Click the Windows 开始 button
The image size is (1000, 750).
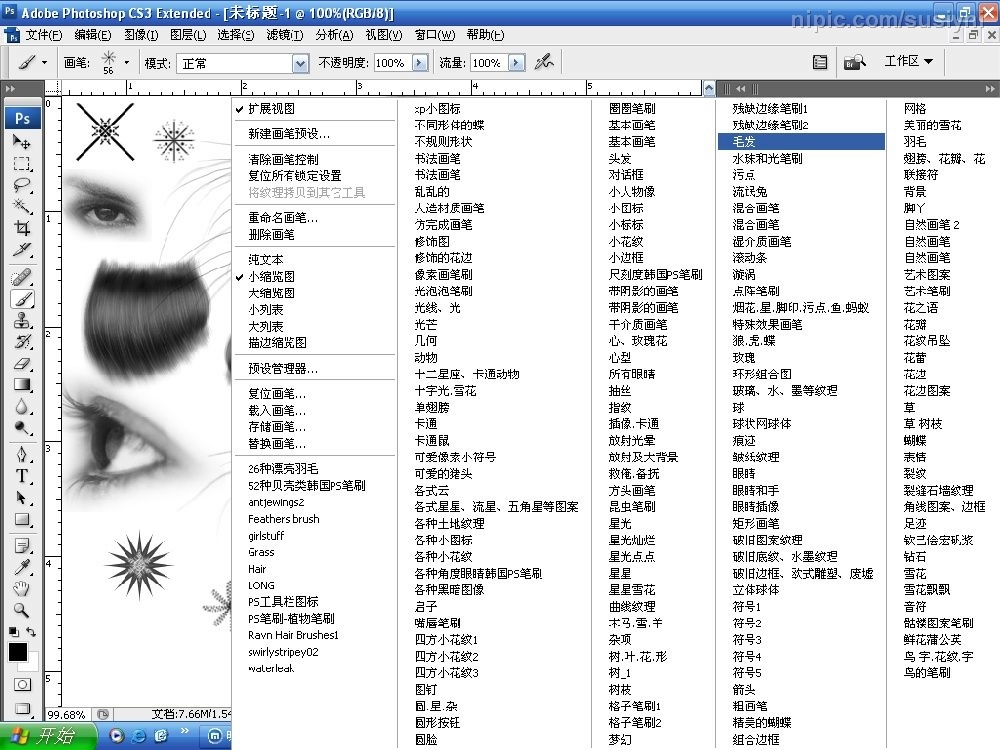point(45,737)
